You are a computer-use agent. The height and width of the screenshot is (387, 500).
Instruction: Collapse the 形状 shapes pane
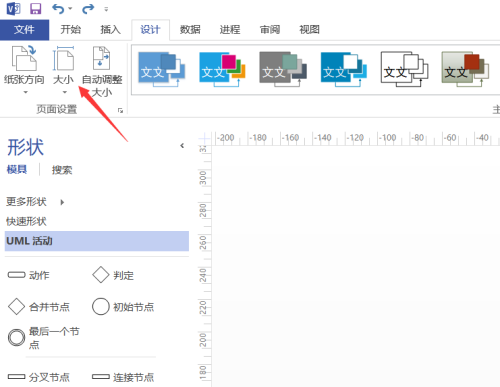(x=182, y=146)
